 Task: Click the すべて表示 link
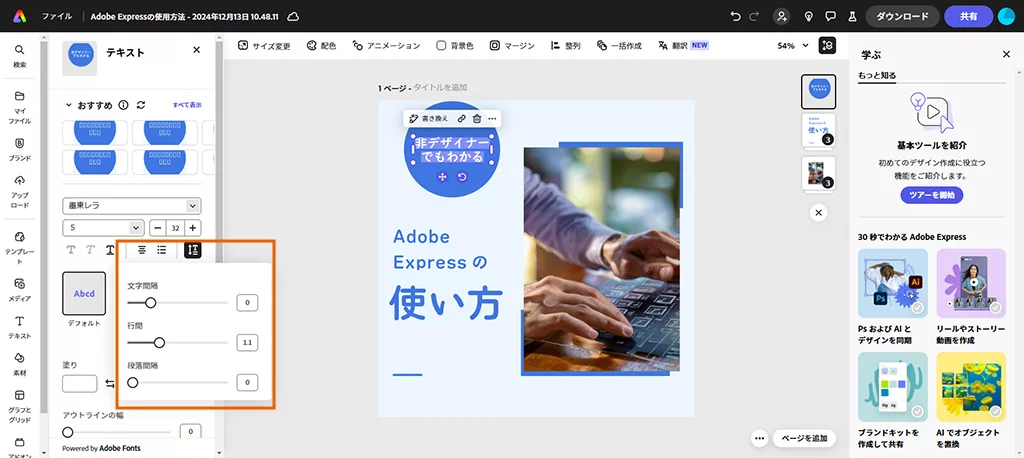coord(187,105)
